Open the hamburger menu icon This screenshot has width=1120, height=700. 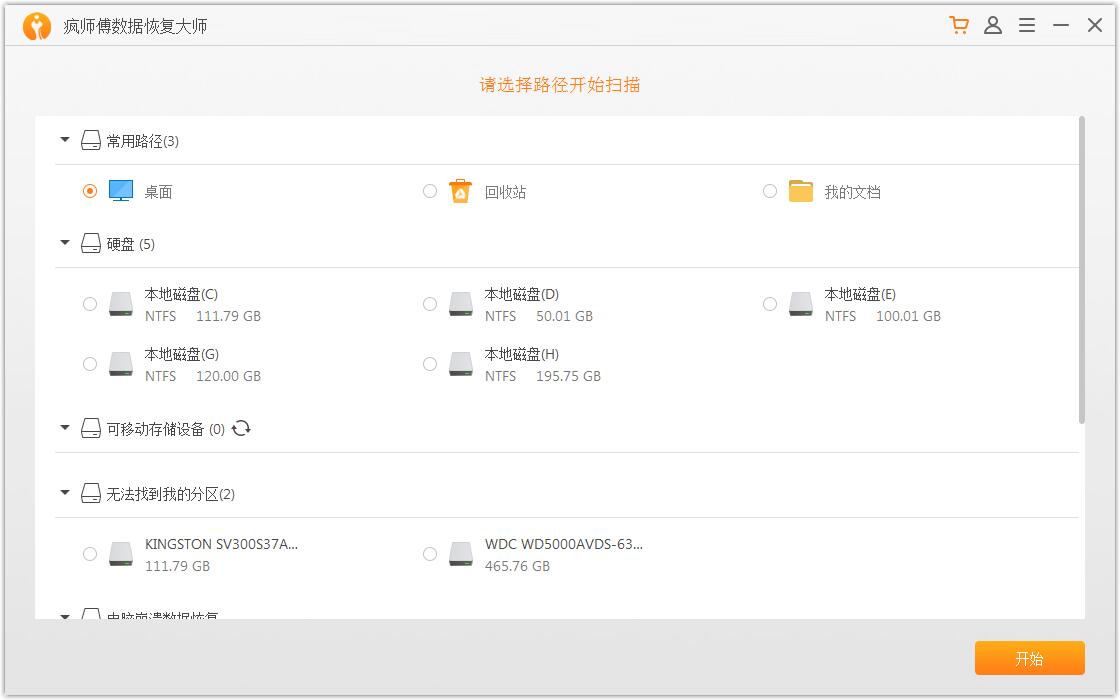point(1027,25)
